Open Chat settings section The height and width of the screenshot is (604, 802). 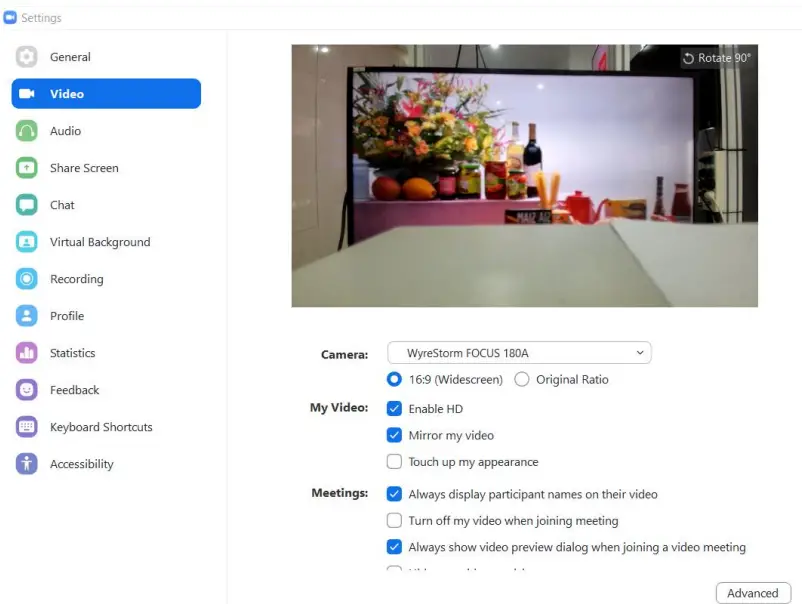pos(106,205)
